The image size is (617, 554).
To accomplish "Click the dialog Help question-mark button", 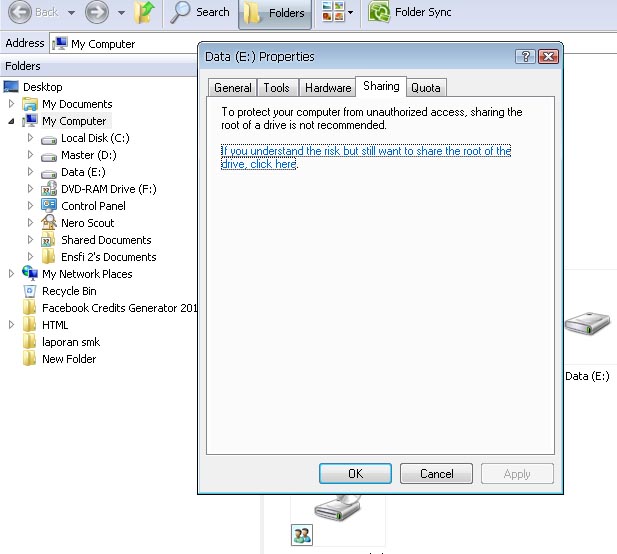I will [x=525, y=57].
